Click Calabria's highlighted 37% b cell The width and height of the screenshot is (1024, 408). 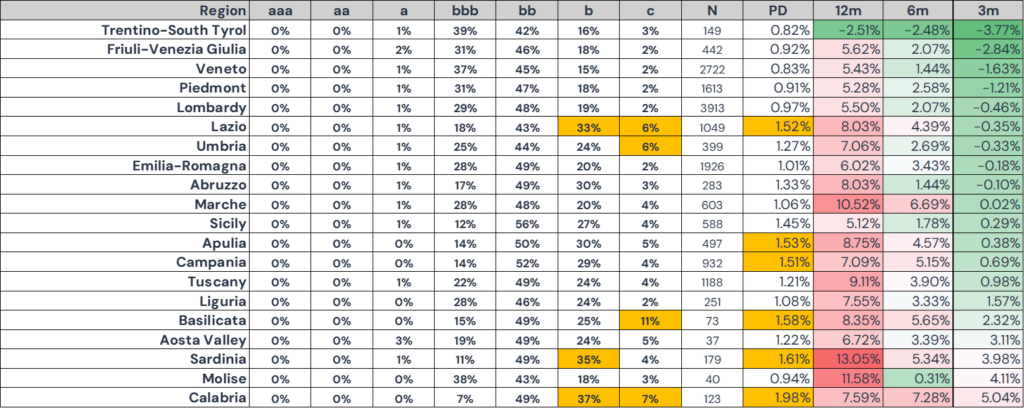[x=588, y=398]
